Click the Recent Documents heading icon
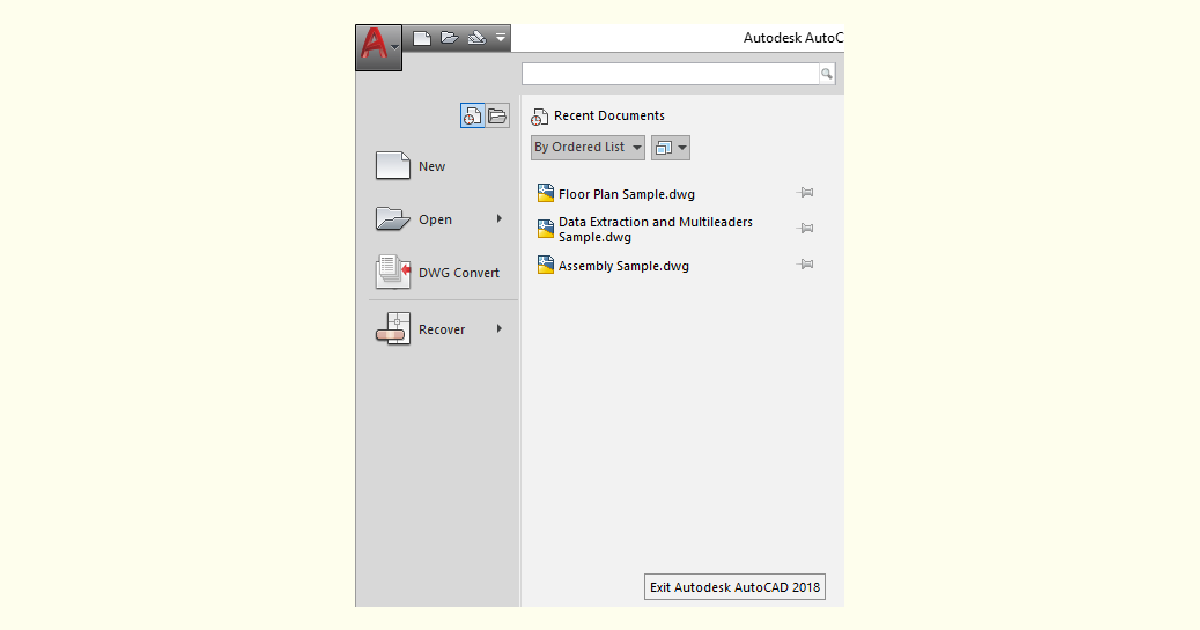Viewport: 1200px width, 630px height. 539,116
